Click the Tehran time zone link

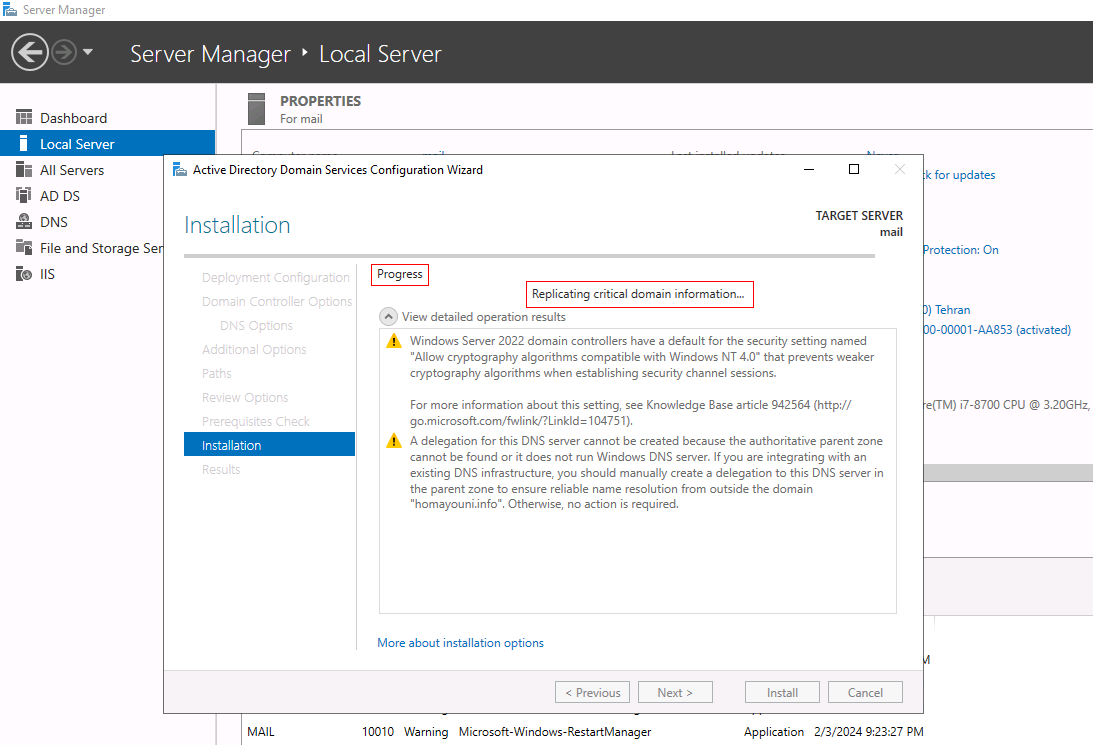[x=947, y=309]
